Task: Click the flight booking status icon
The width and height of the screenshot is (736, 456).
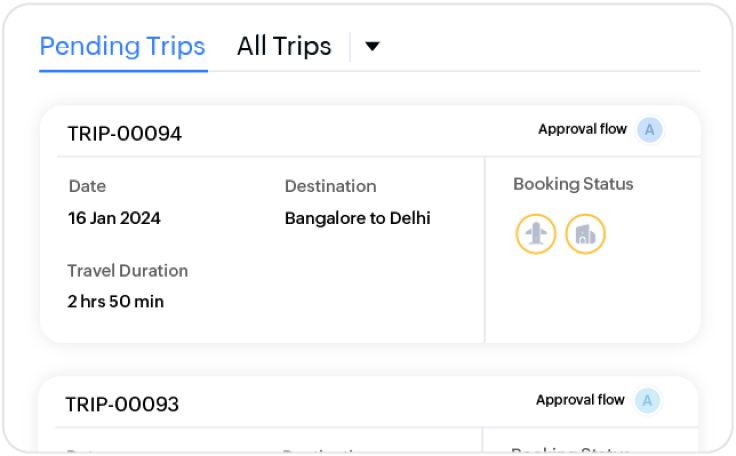Action: pyautogui.click(x=536, y=234)
